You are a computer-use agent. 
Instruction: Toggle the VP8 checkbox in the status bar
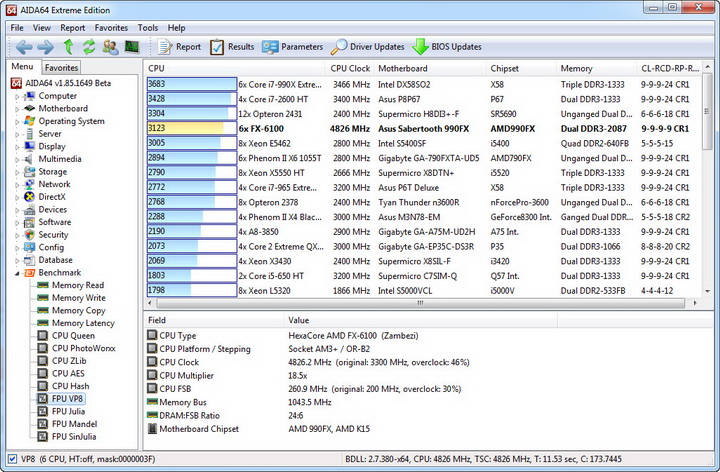(12, 459)
